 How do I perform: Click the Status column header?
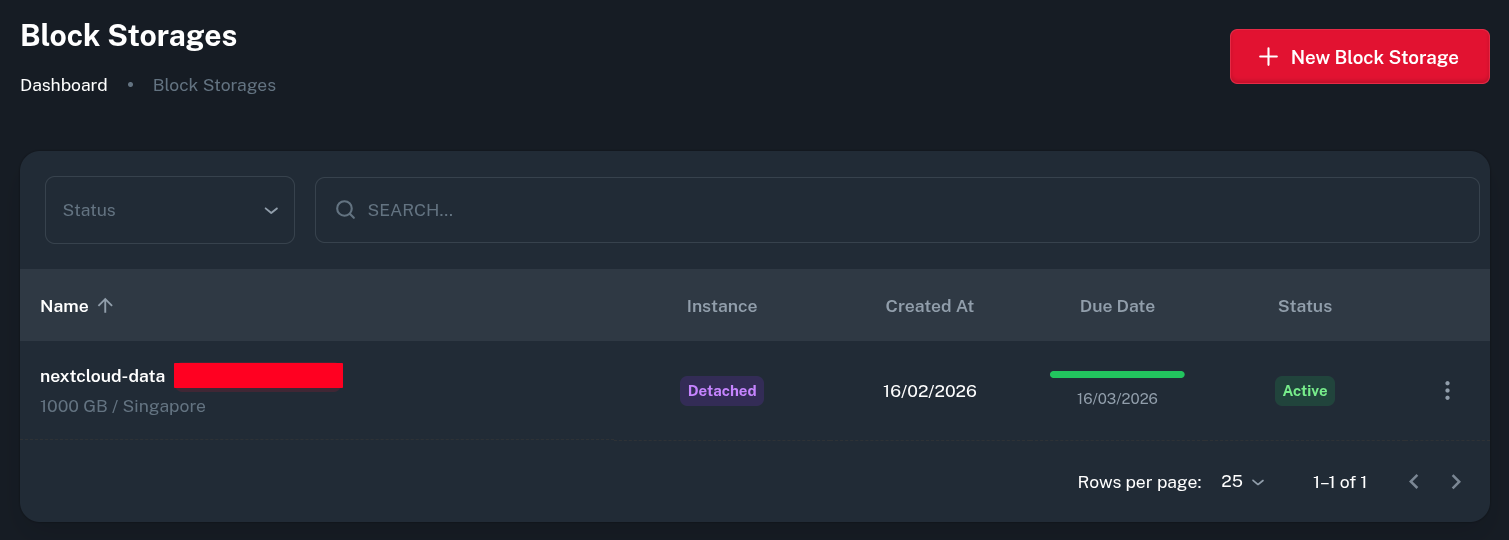click(x=1304, y=306)
